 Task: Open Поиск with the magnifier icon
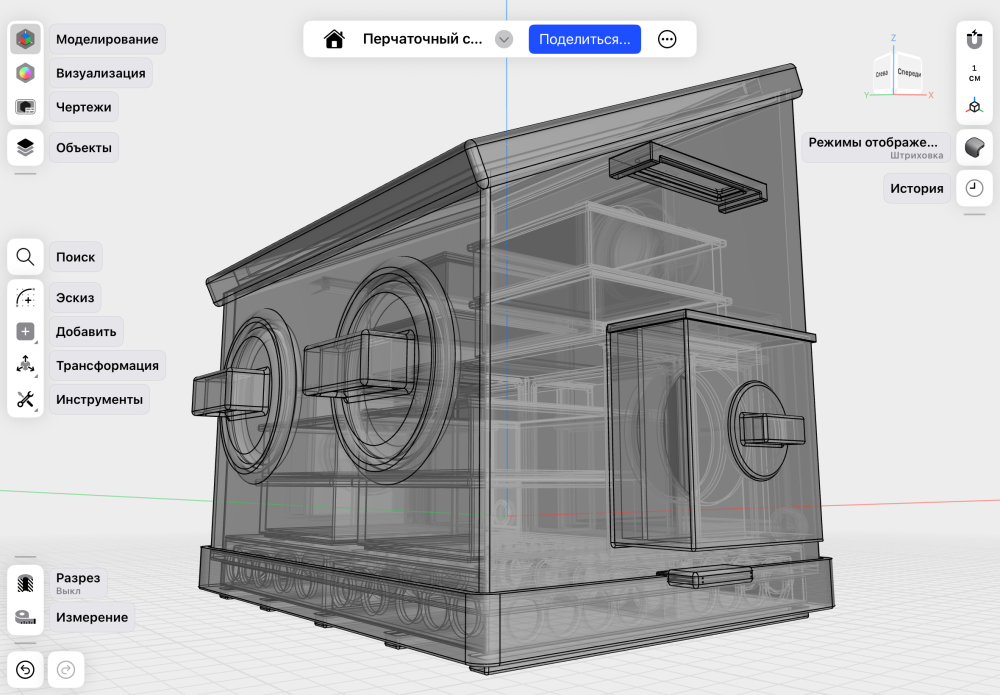25,256
